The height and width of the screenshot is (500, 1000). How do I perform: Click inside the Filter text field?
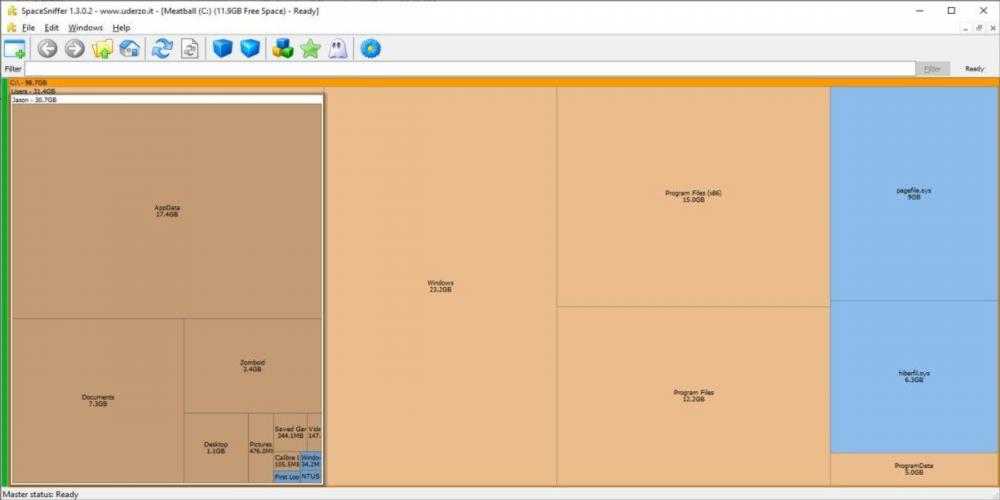[470, 69]
